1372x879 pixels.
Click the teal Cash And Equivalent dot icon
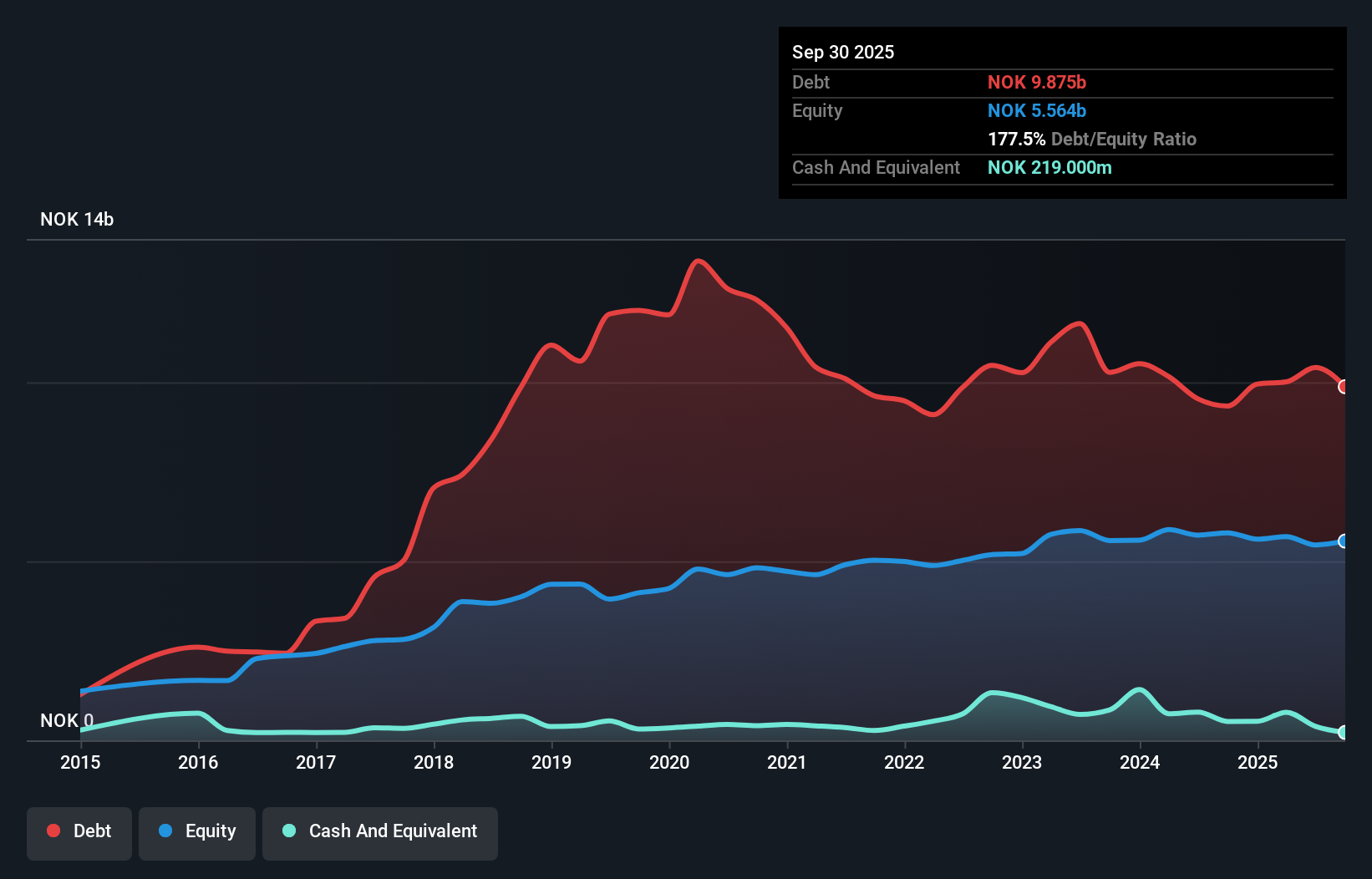click(x=288, y=831)
